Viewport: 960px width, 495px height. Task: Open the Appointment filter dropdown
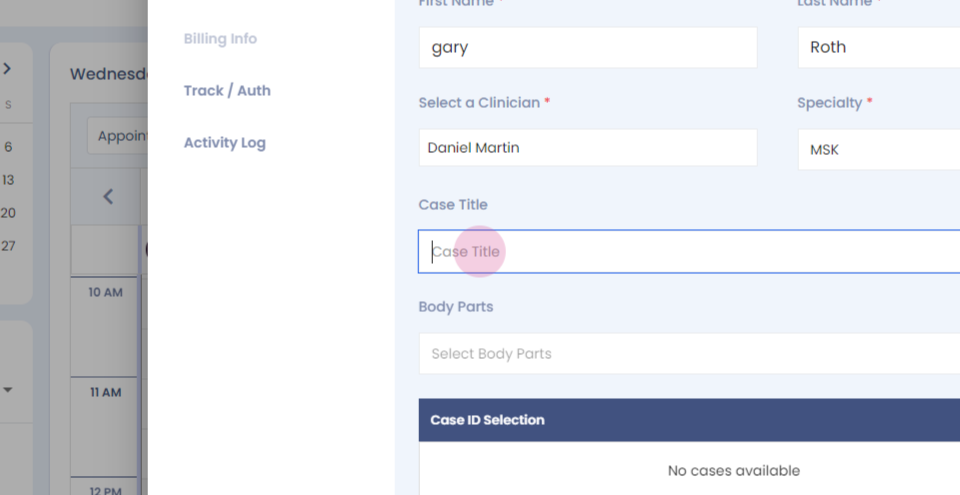pos(118,136)
